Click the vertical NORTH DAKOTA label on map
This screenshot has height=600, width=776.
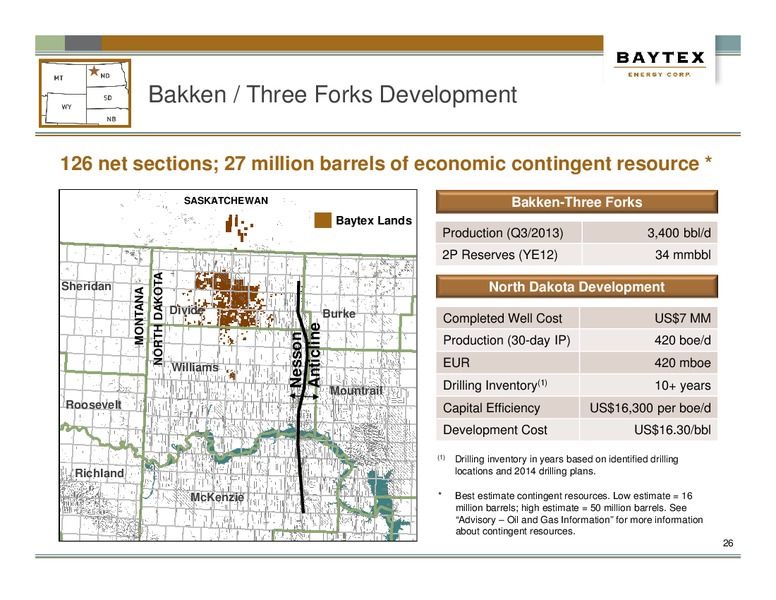[x=158, y=319]
